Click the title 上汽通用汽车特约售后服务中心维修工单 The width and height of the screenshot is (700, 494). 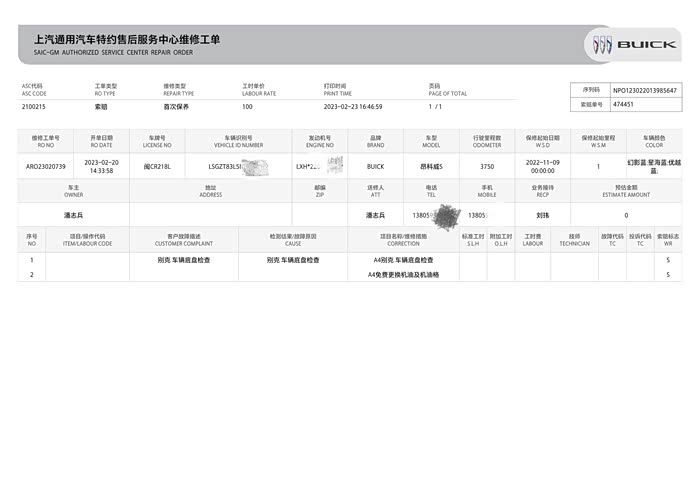coord(127,40)
